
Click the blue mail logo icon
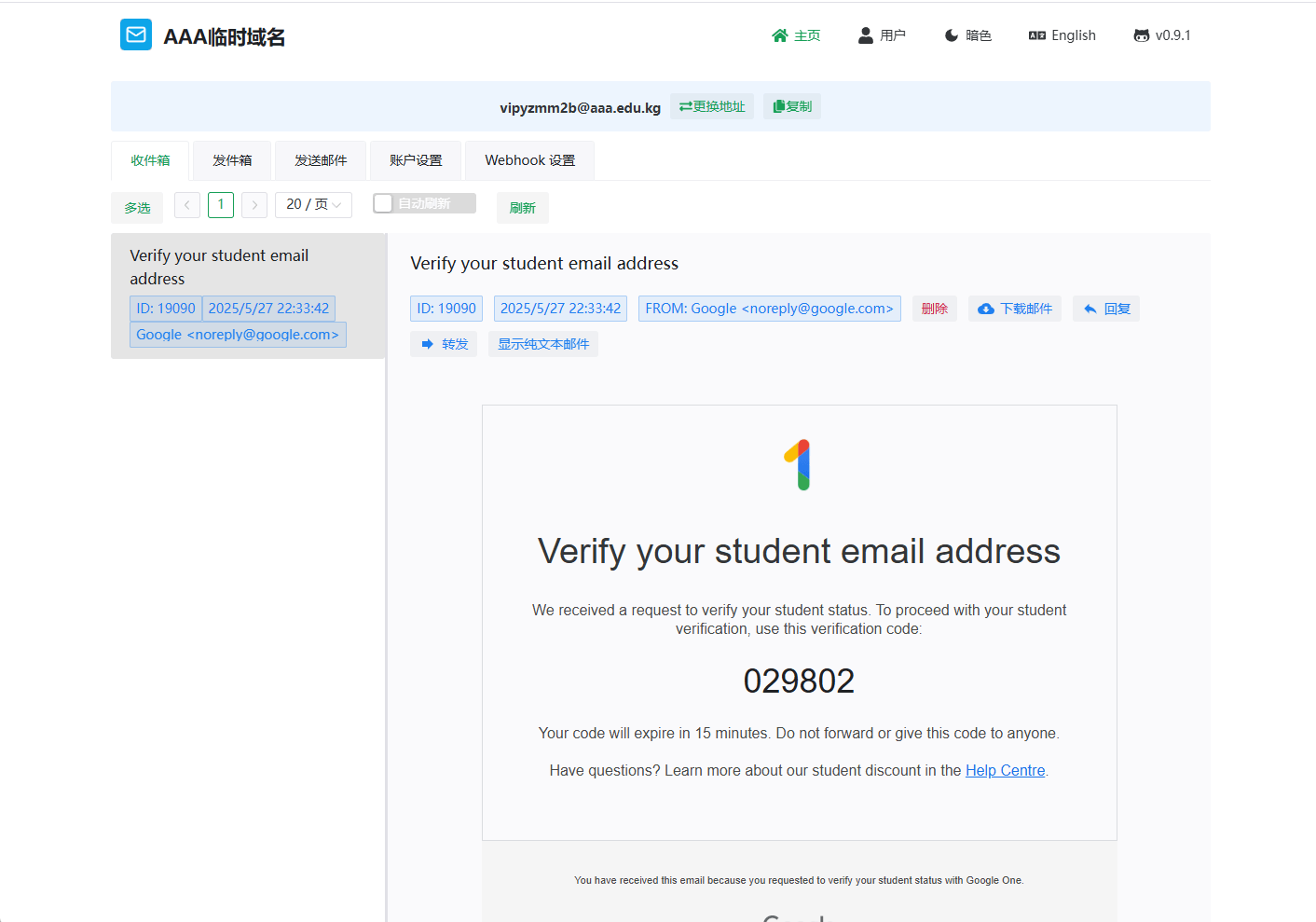click(136, 35)
